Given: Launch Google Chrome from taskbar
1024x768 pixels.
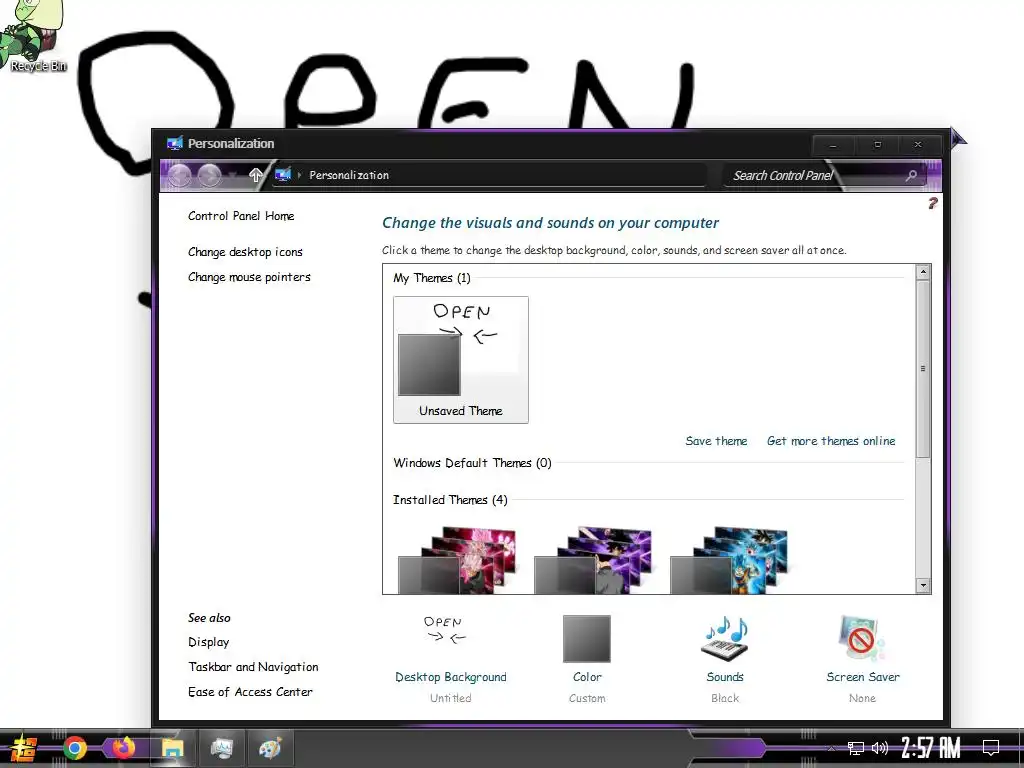Looking at the screenshot, I should (75, 748).
